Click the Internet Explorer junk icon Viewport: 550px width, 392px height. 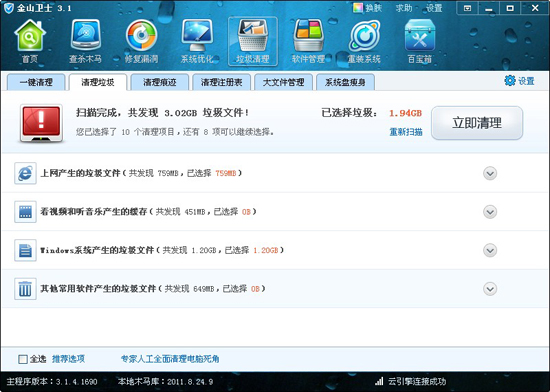(25, 173)
